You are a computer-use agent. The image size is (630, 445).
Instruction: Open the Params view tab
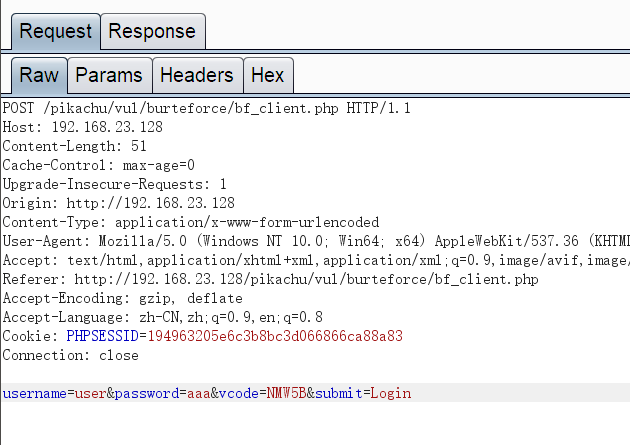point(109,75)
